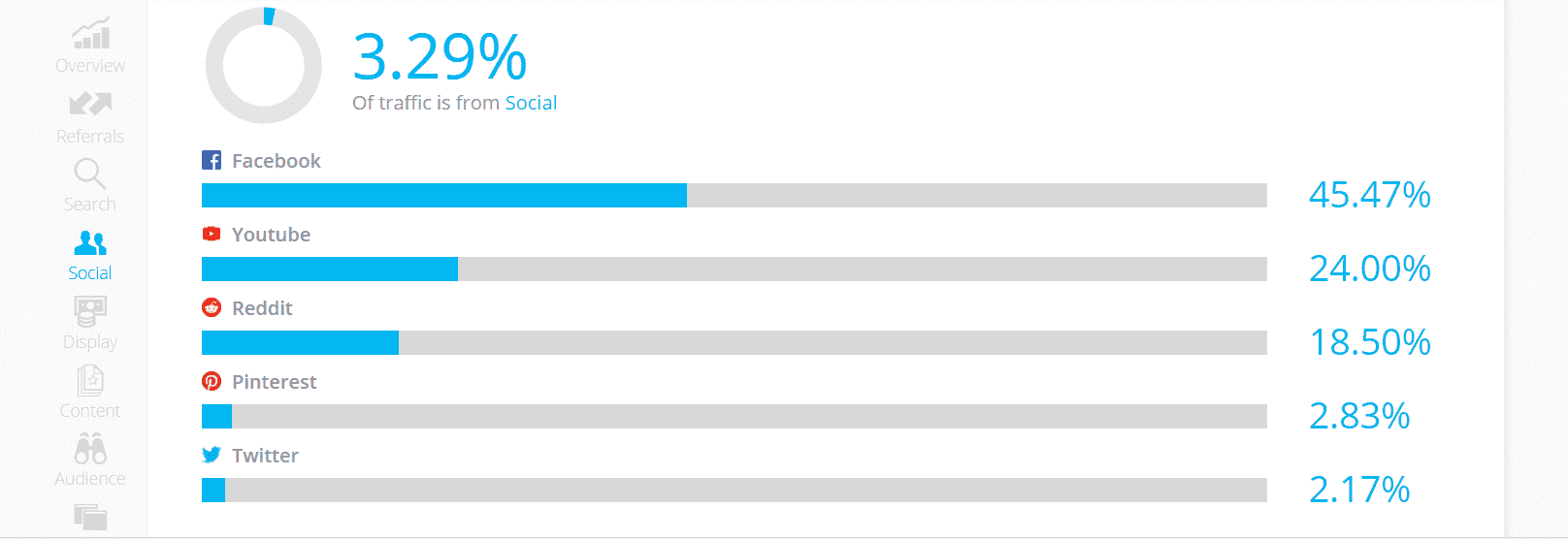Open the Overview chart icon
The height and width of the screenshot is (539, 1568).
90,34
